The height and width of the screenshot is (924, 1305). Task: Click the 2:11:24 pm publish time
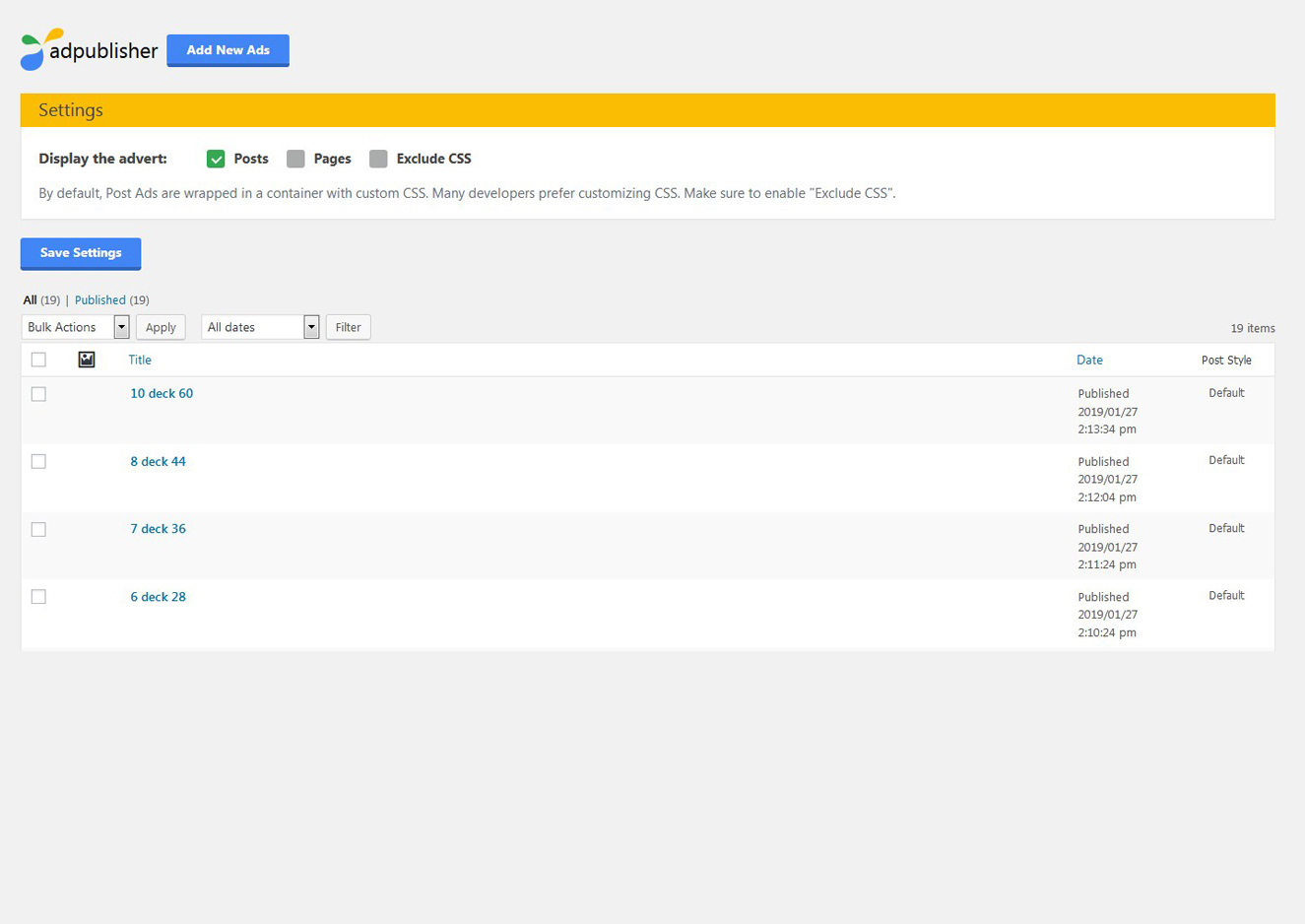pyautogui.click(x=1107, y=564)
